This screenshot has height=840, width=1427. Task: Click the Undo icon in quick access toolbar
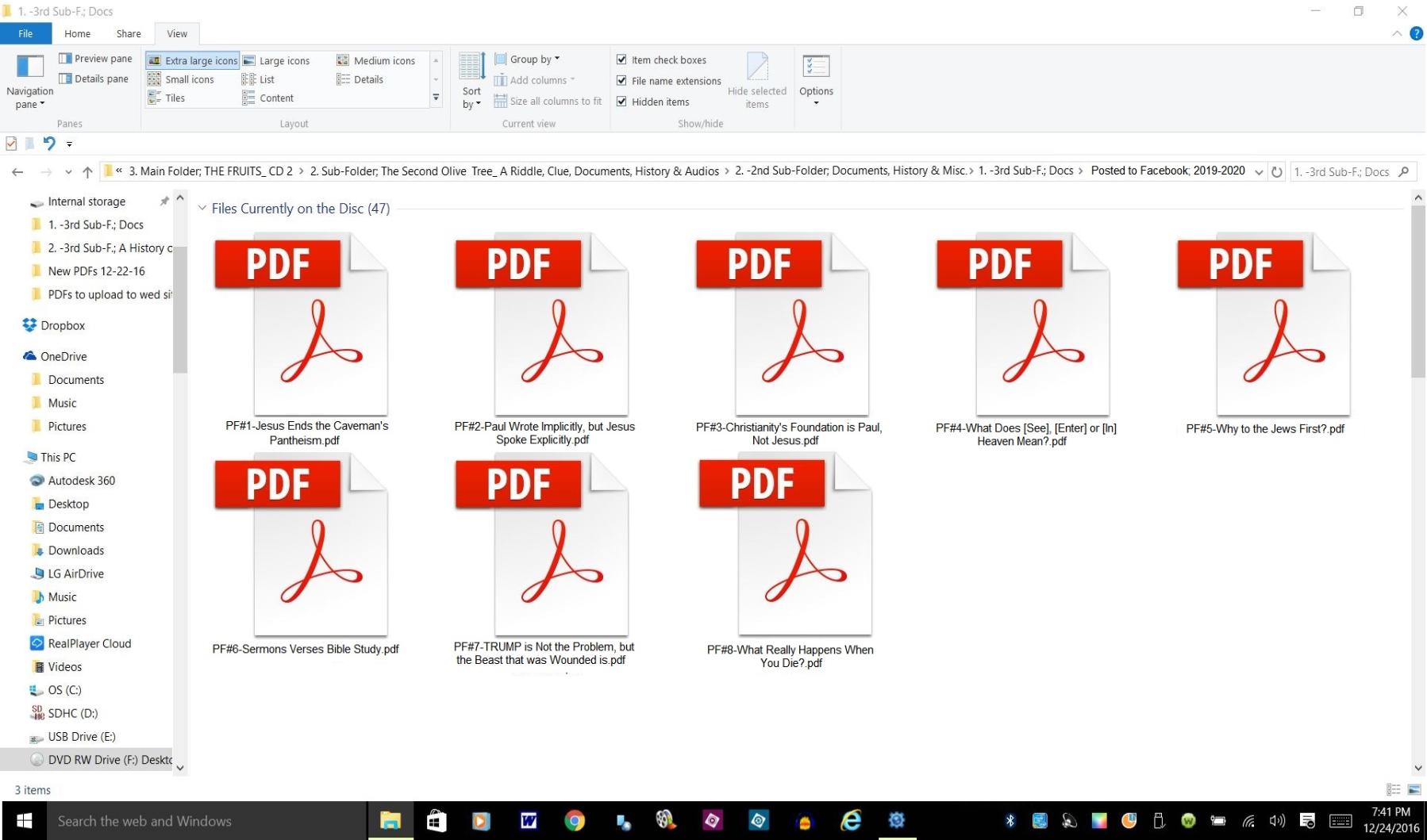pos(49,144)
